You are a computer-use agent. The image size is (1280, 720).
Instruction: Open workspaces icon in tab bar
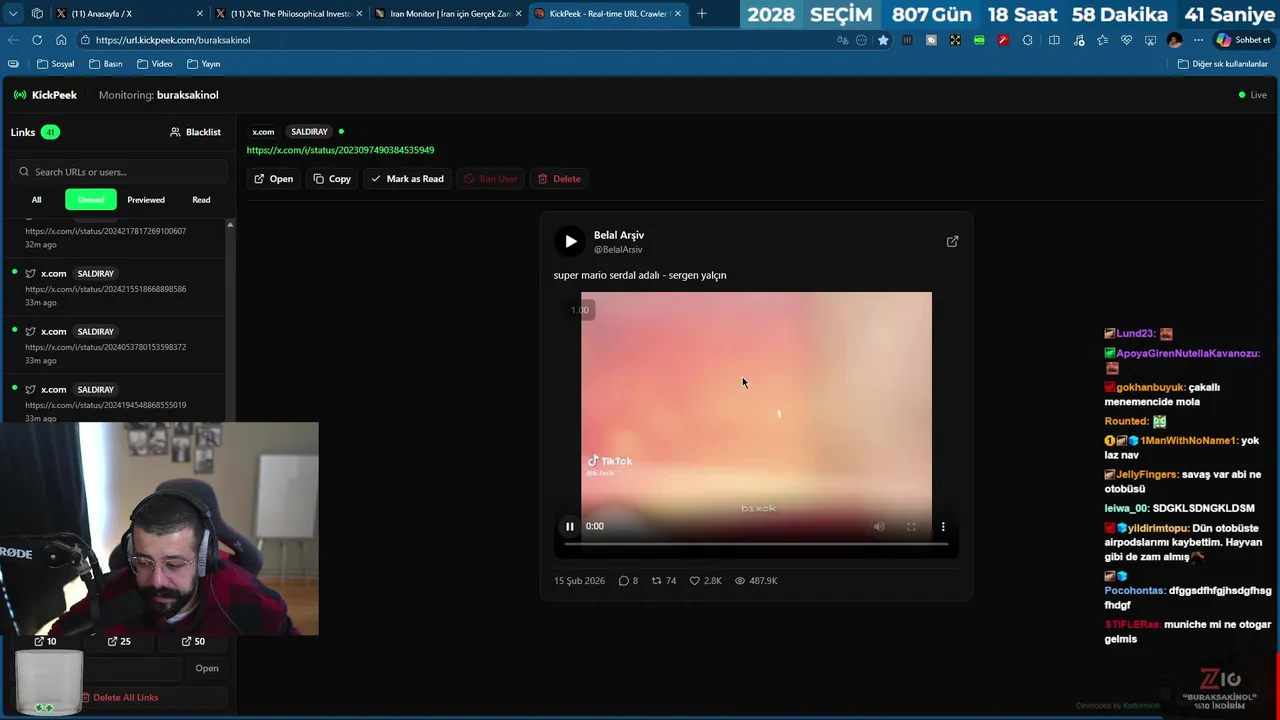coord(37,14)
